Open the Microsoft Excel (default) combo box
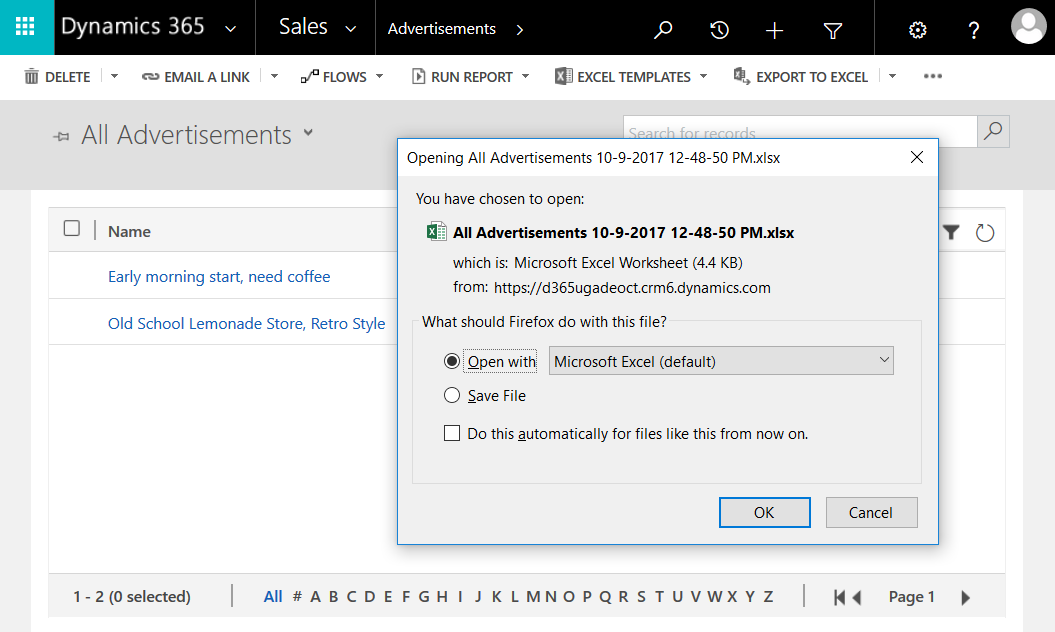The image size is (1055, 632). pyautogui.click(x=721, y=361)
